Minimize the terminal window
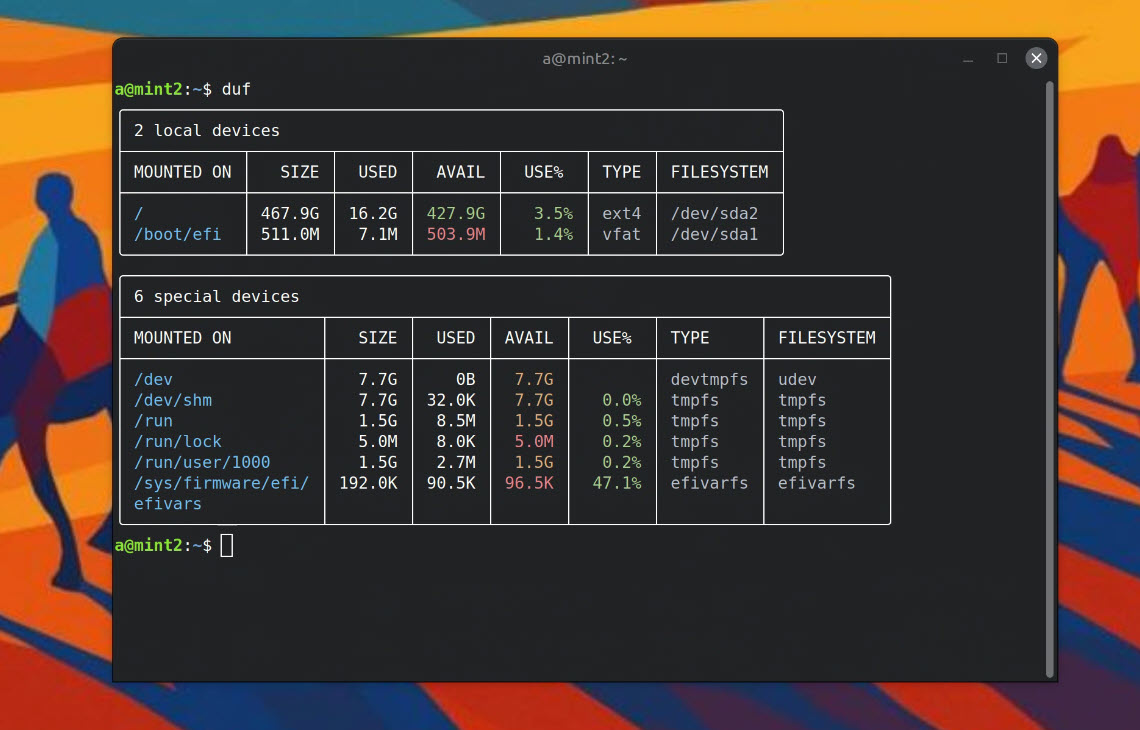Screen dimensions: 1140x730 [968, 59]
